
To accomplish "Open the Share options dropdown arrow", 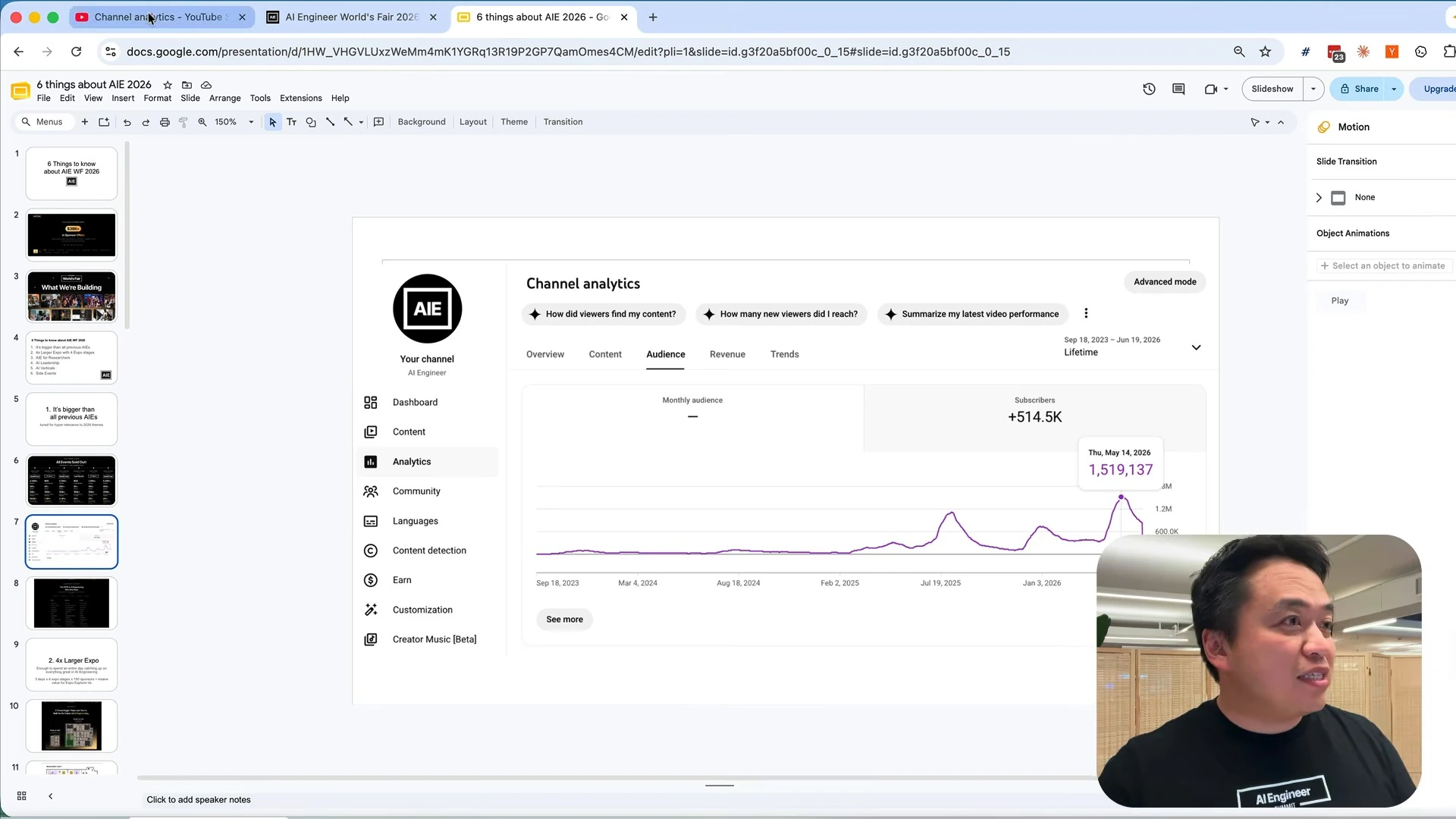I will click(x=1394, y=89).
